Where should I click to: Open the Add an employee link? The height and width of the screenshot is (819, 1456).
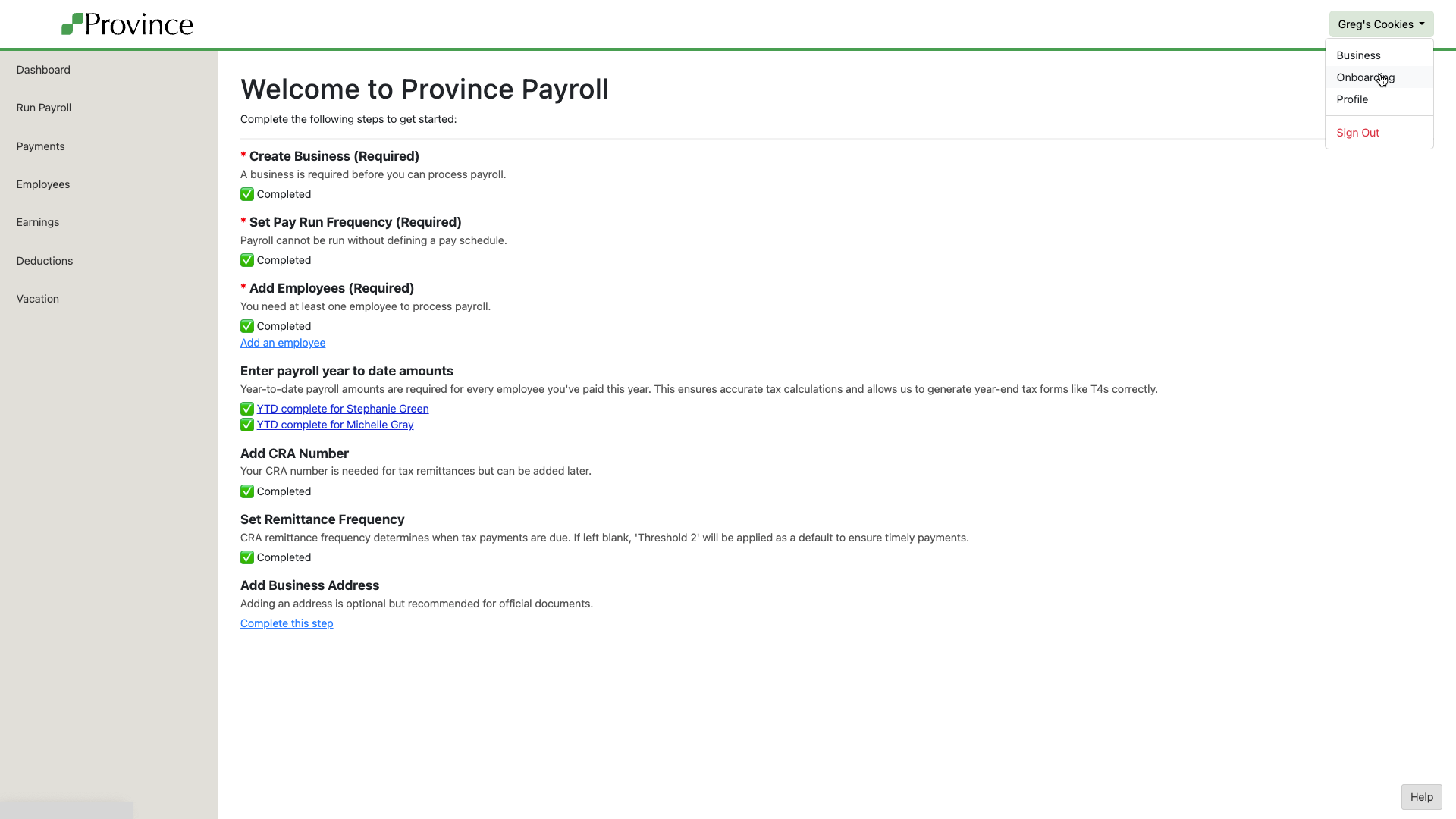click(x=283, y=343)
